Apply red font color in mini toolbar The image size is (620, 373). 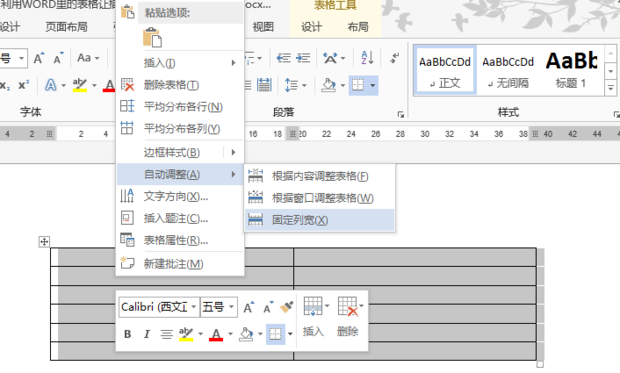(216, 334)
